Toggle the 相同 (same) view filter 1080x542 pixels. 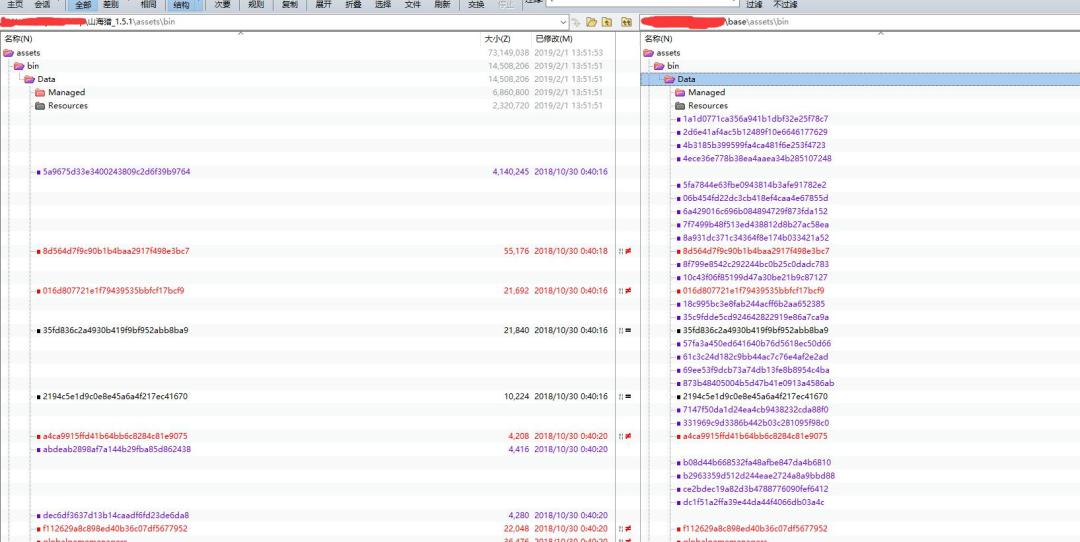148,5
